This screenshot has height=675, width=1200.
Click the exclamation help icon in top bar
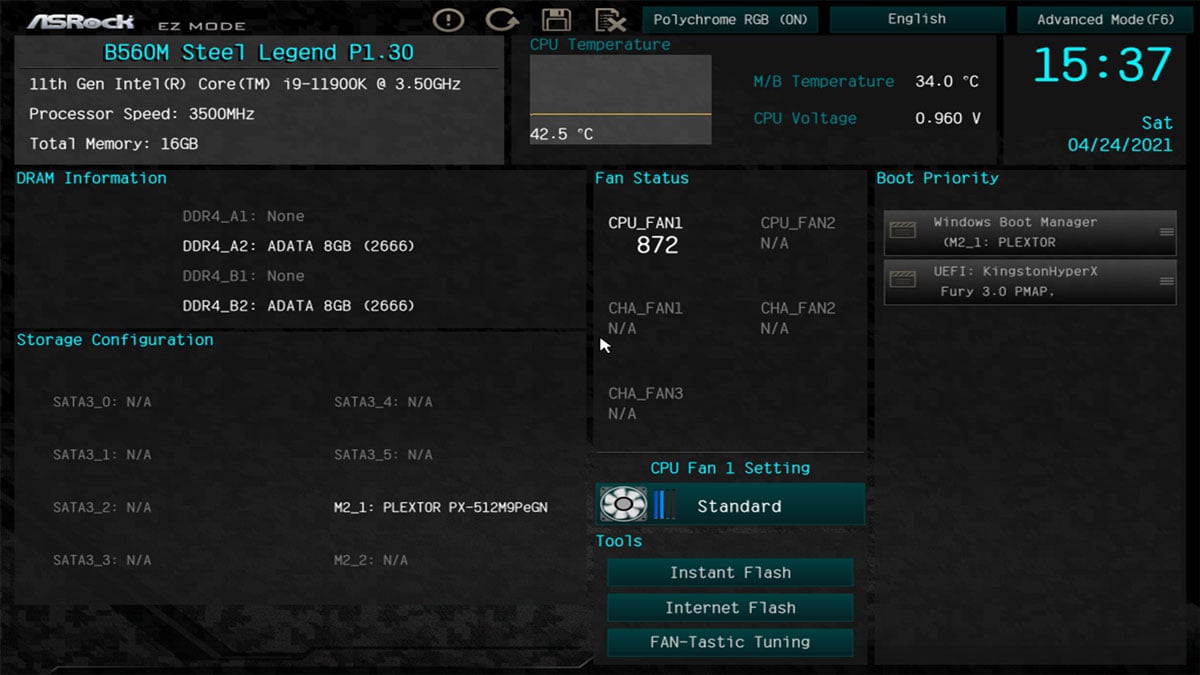click(449, 19)
